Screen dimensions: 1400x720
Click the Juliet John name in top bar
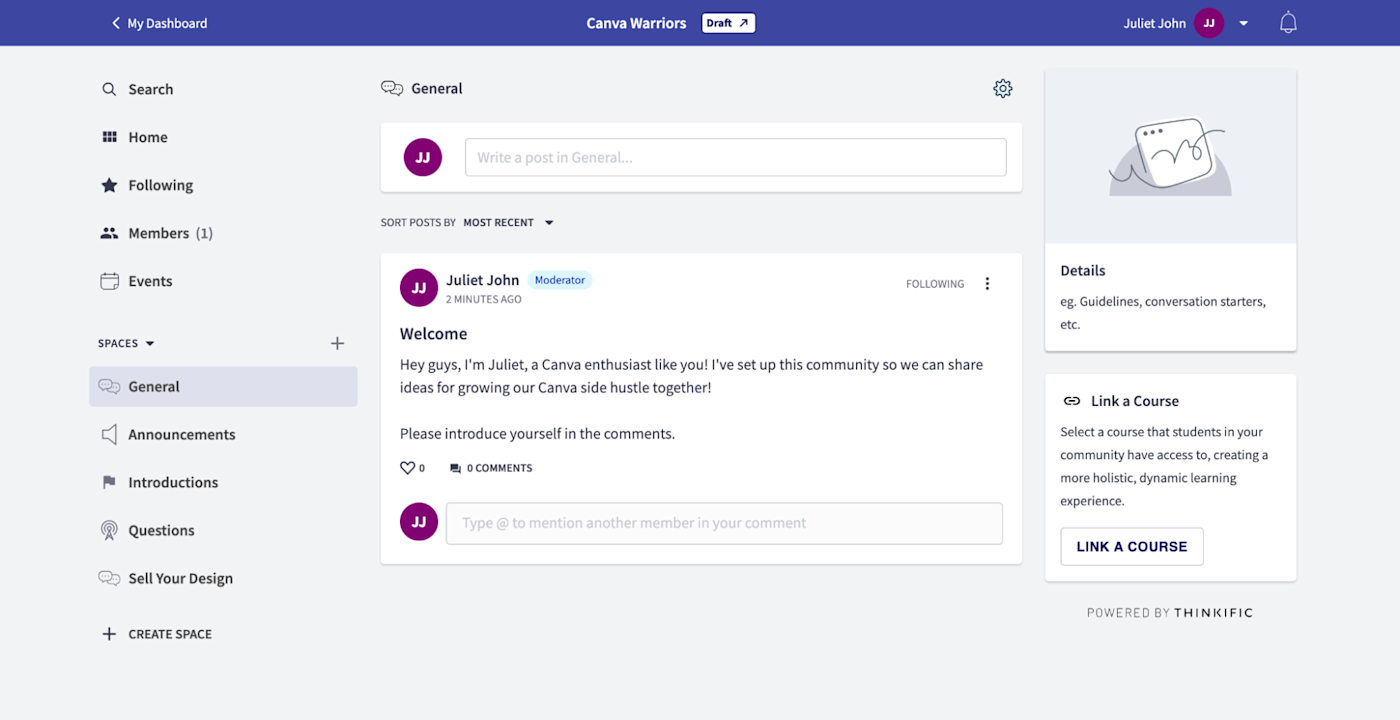click(x=1154, y=23)
